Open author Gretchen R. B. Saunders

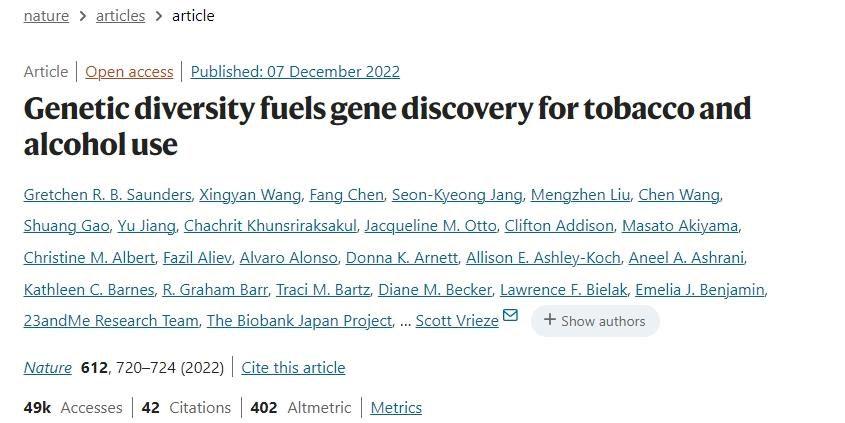[x=107, y=195]
